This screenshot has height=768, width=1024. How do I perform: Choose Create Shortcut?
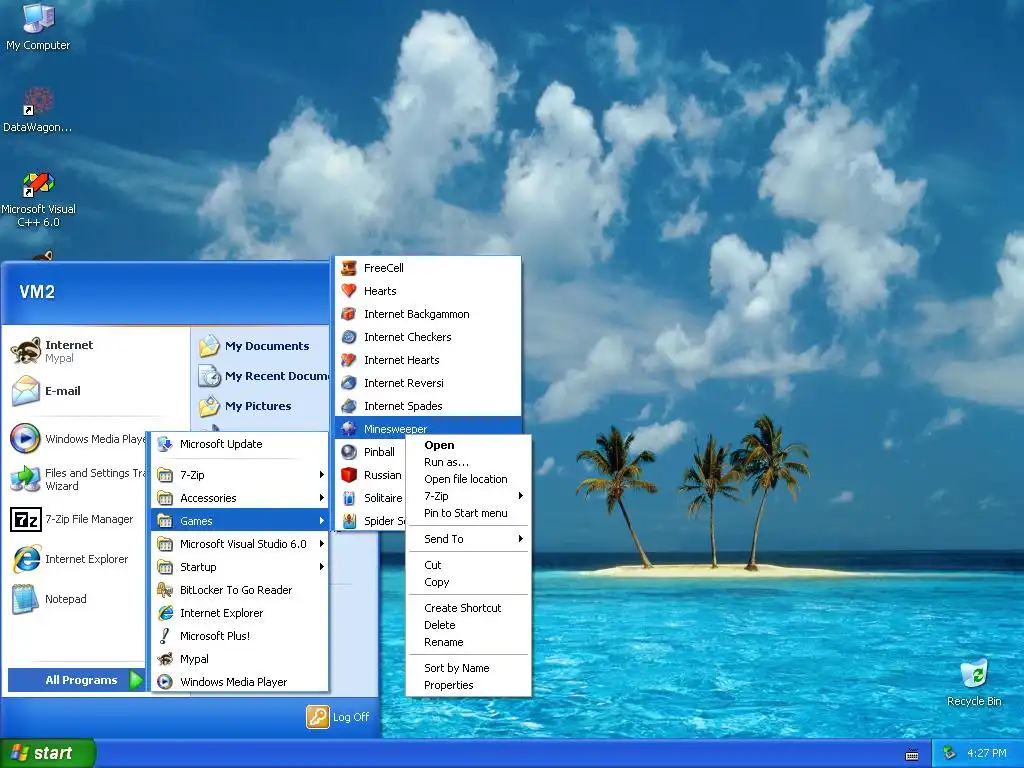tap(468, 607)
